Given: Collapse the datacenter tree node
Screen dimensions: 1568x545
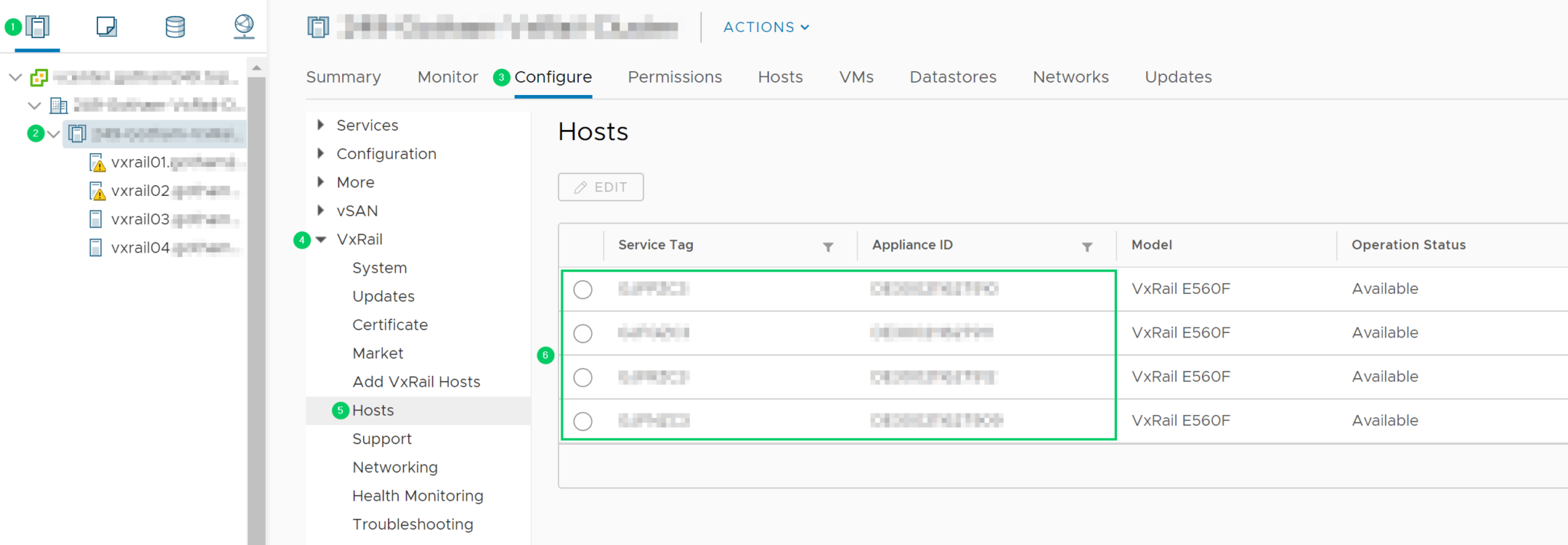Looking at the screenshot, I should point(34,106).
